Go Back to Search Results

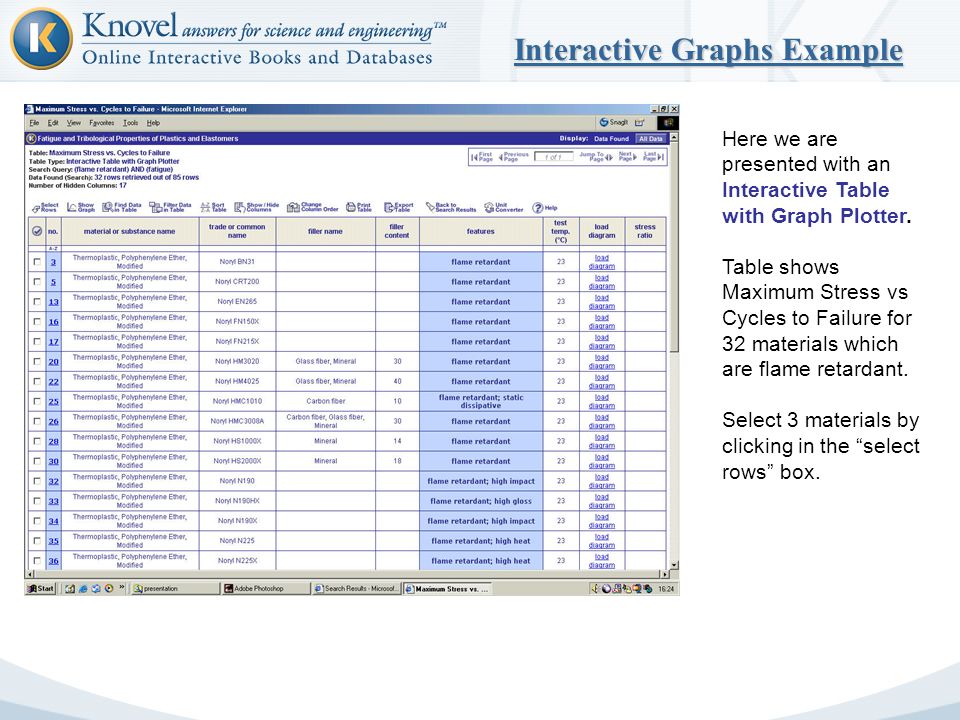coord(451,208)
